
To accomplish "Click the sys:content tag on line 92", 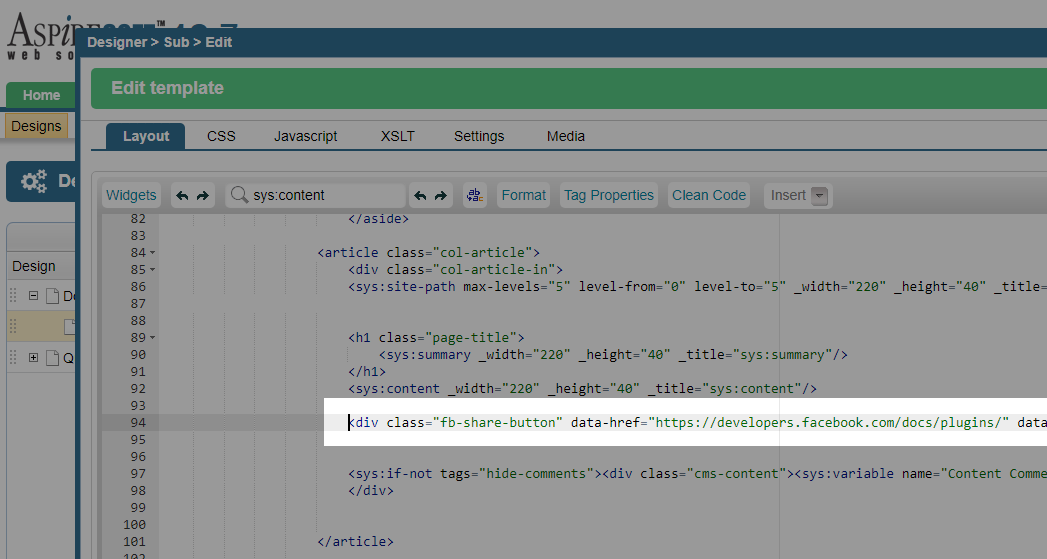I will [582, 389].
